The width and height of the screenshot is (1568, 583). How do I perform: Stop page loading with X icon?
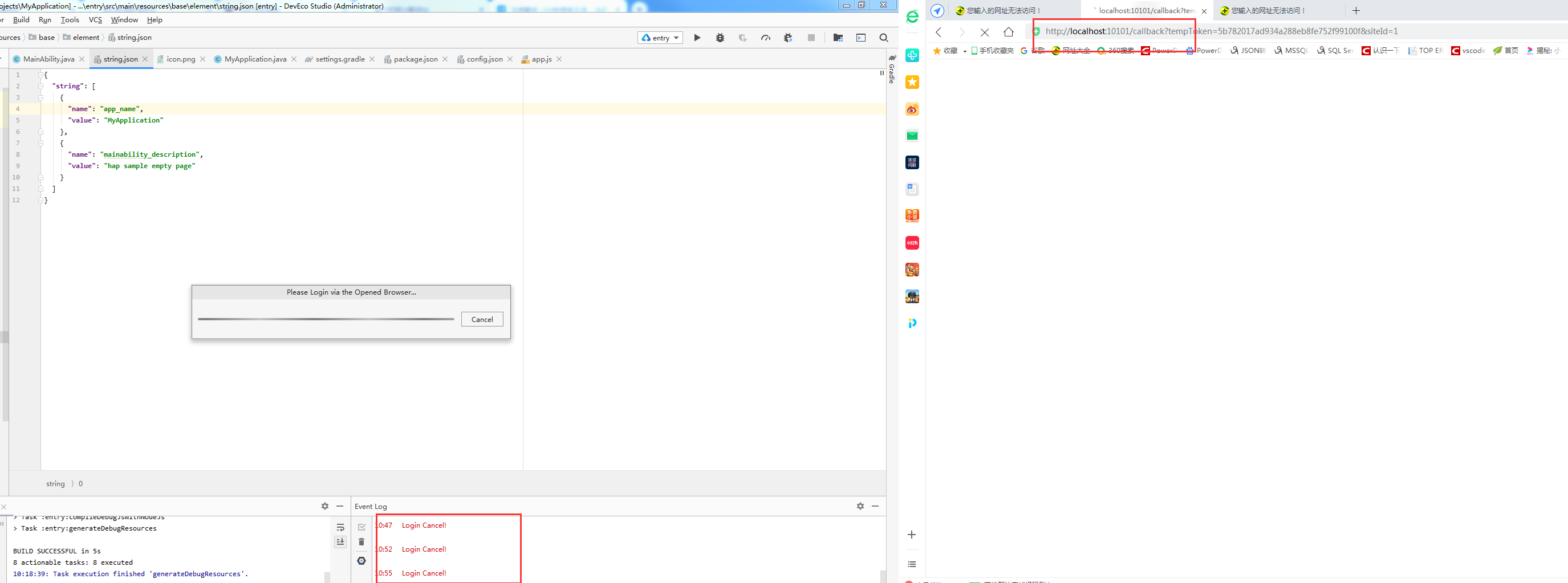click(x=984, y=32)
